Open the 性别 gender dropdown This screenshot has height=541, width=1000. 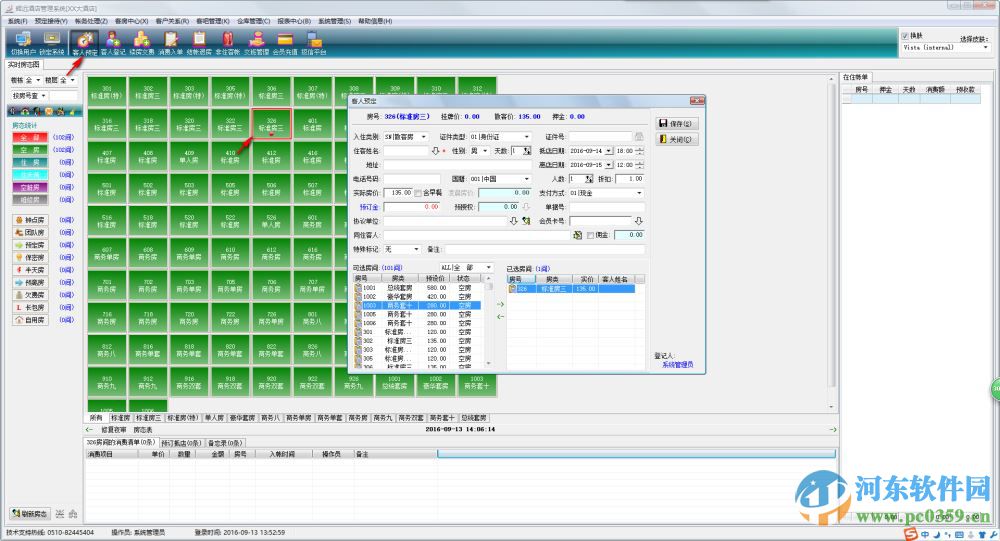tap(485, 151)
